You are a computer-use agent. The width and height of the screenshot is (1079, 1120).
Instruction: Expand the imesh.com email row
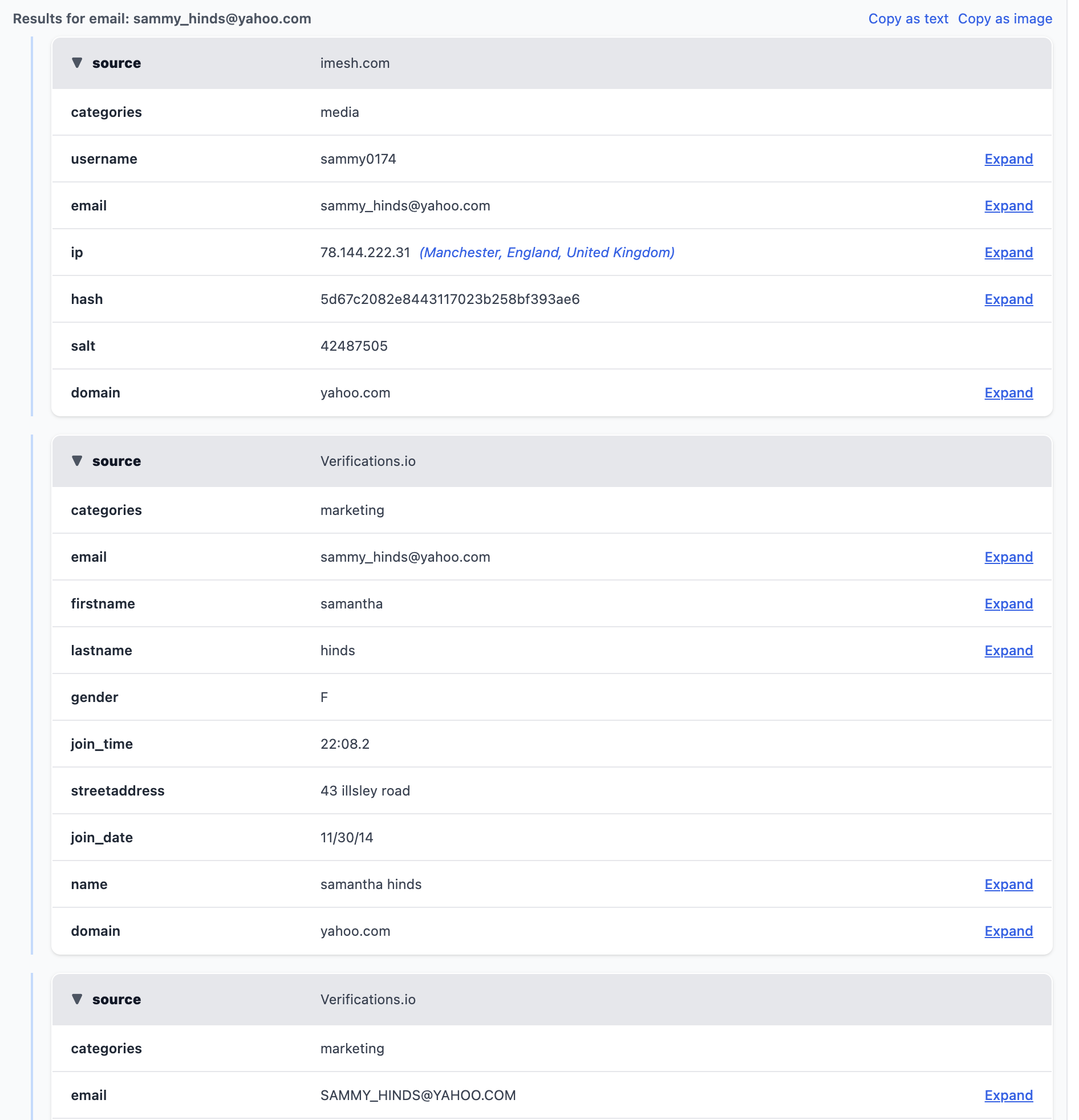(x=1008, y=206)
